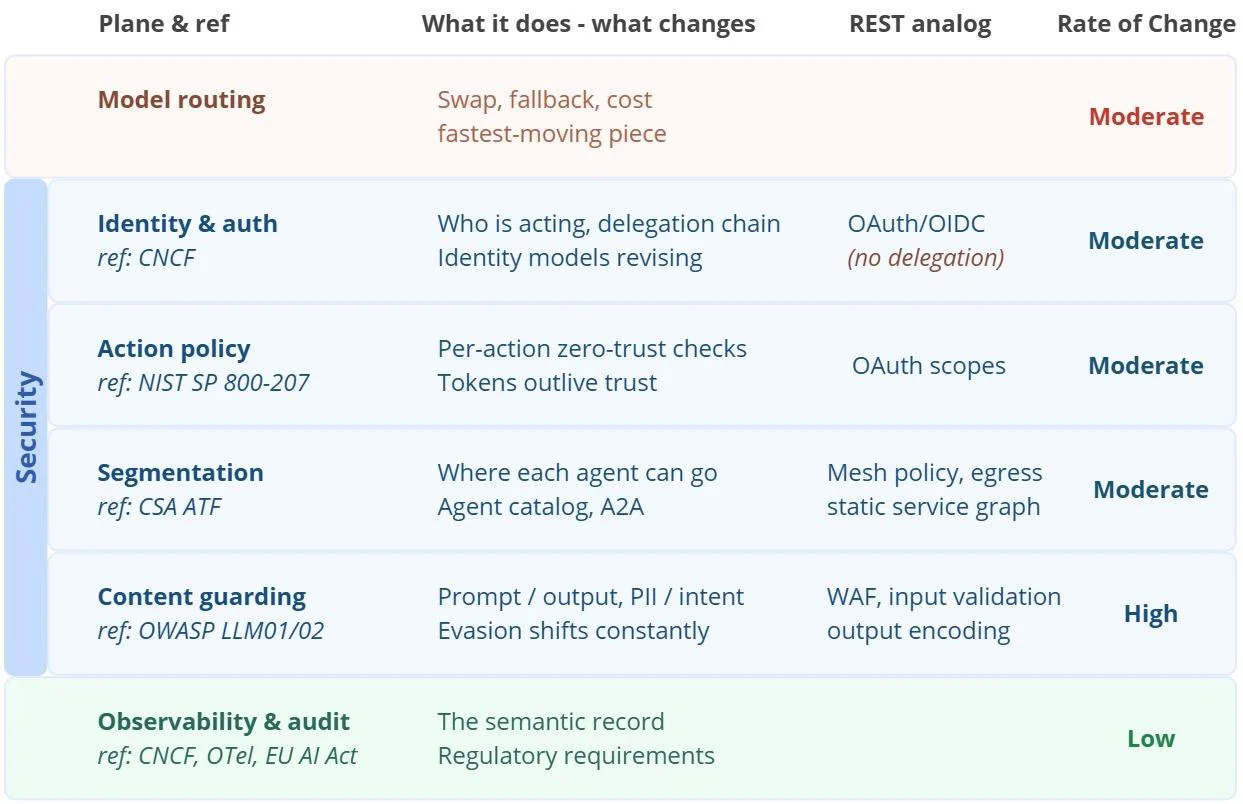Select the Action policy heading

pos(174,349)
